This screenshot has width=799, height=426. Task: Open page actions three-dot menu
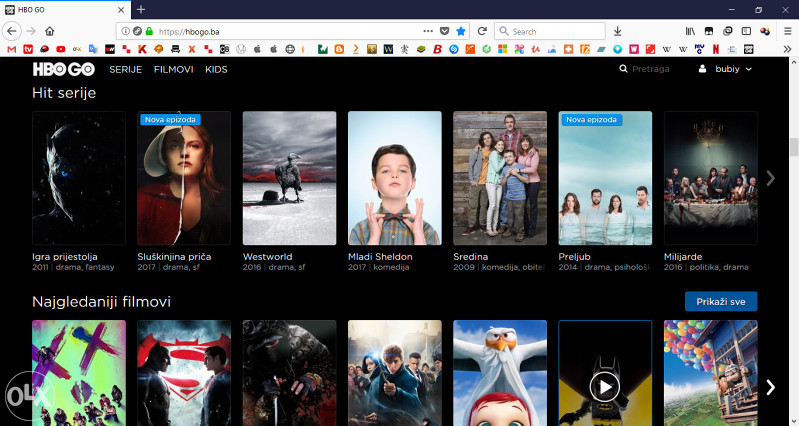[428, 31]
